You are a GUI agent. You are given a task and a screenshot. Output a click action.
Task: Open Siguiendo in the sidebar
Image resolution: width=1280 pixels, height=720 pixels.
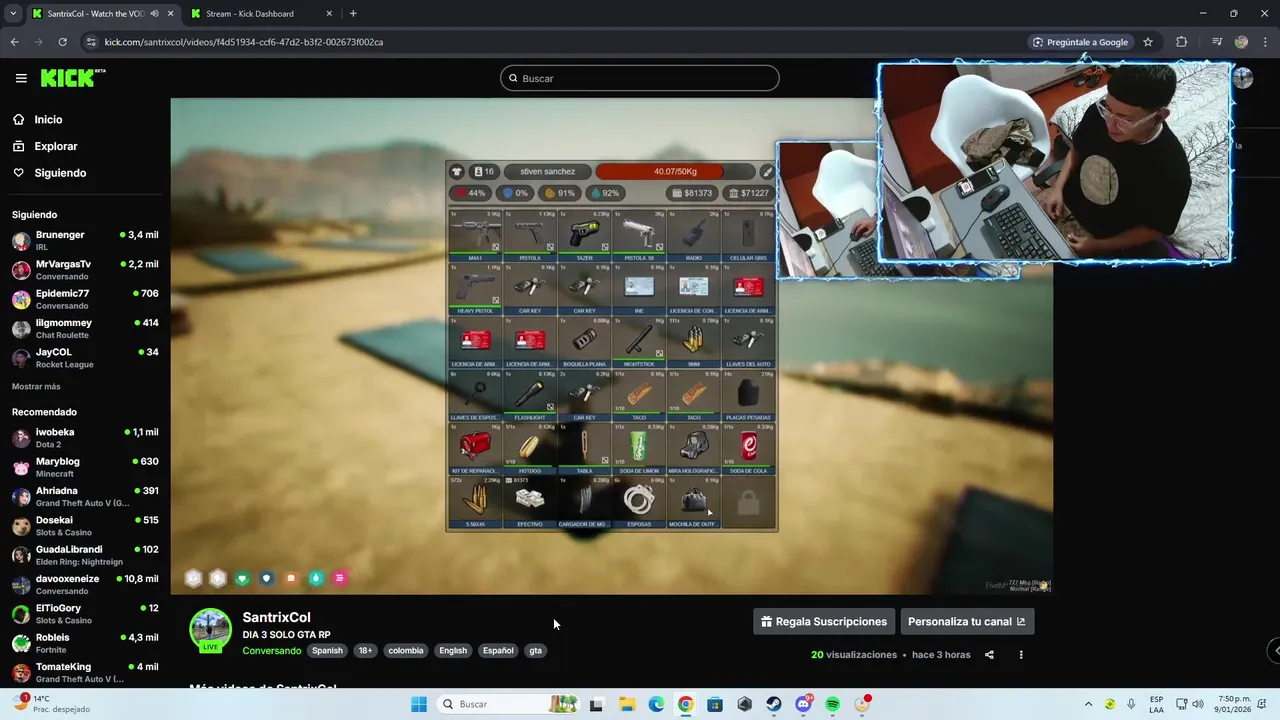[x=60, y=173]
